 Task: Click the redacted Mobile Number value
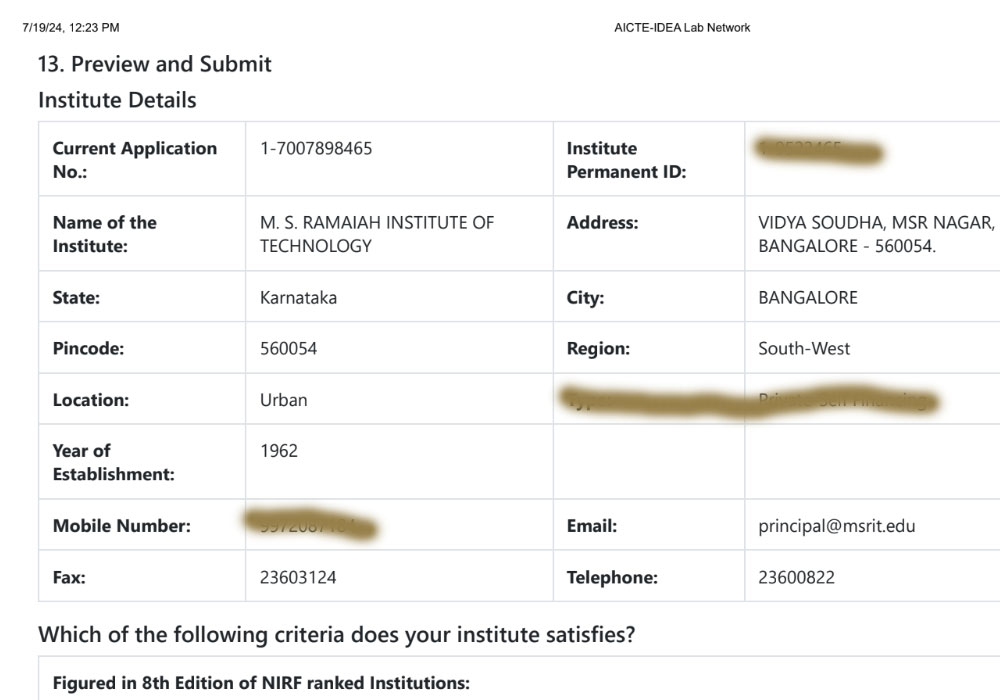(310, 525)
